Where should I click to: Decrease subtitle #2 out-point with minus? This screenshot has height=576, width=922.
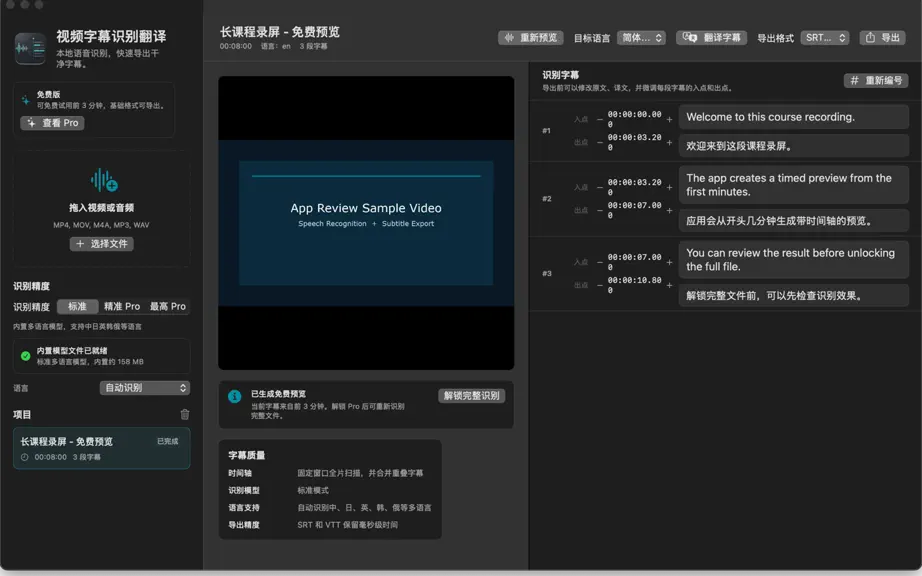(600, 210)
